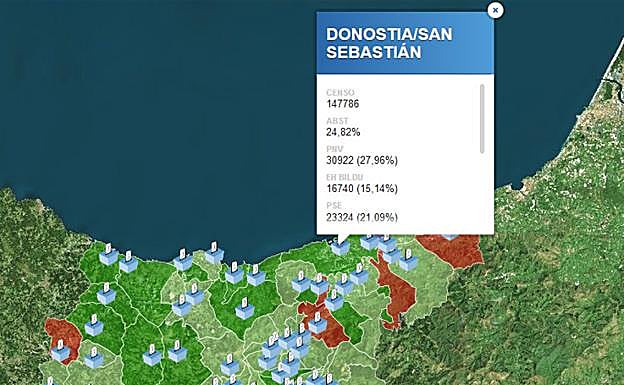The height and width of the screenshot is (385, 624).
Task: Select EH Bildu result 16740 (15,14%)
Action: 362,188
